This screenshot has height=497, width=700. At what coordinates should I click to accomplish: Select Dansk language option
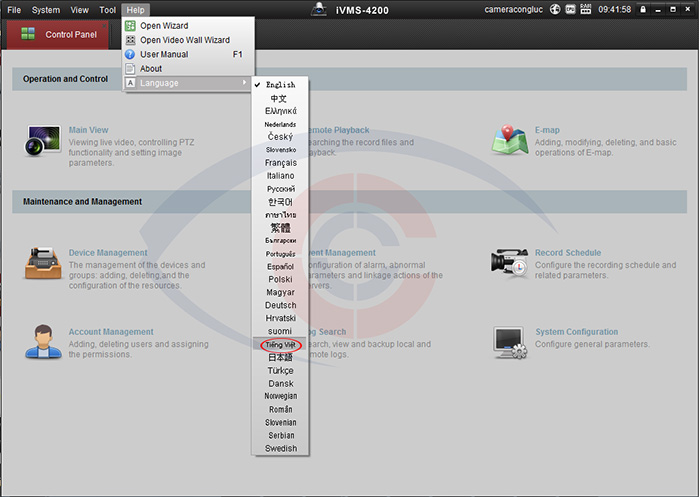(x=280, y=384)
